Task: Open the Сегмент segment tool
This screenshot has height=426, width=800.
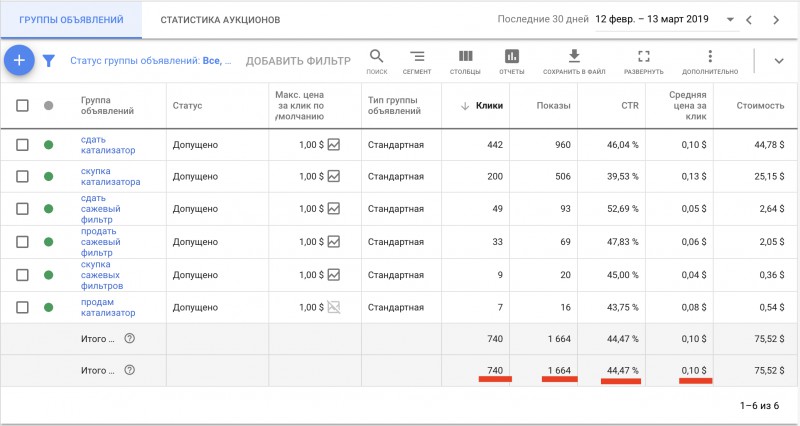Action: (417, 57)
